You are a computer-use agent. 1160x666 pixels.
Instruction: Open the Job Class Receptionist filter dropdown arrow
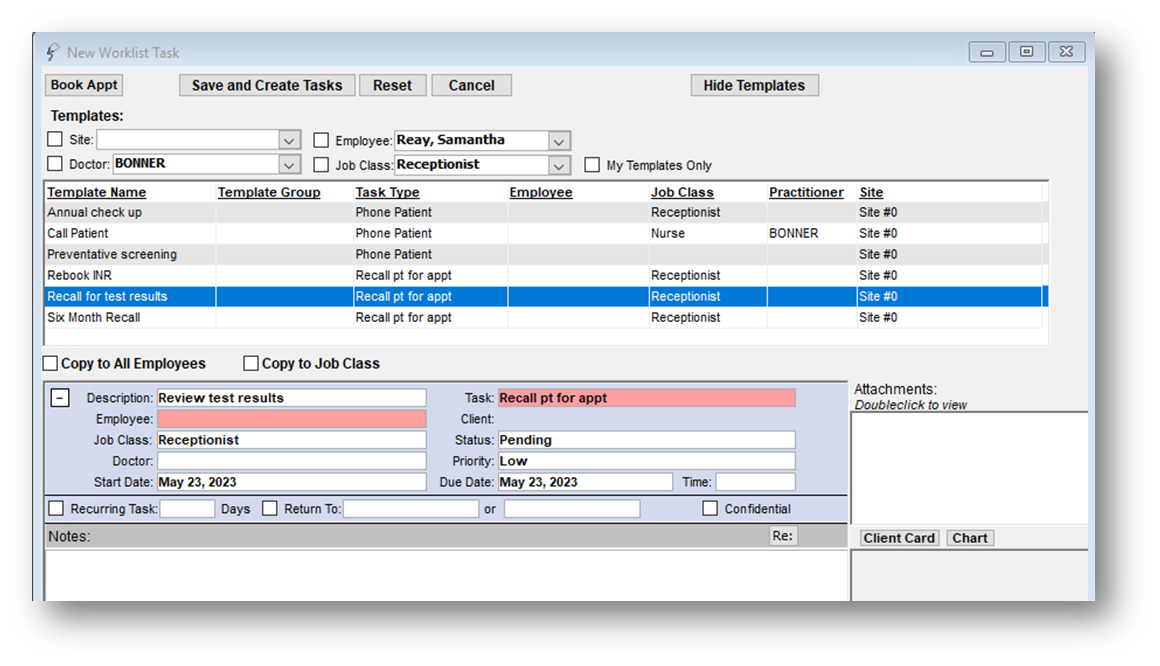[x=559, y=166]
